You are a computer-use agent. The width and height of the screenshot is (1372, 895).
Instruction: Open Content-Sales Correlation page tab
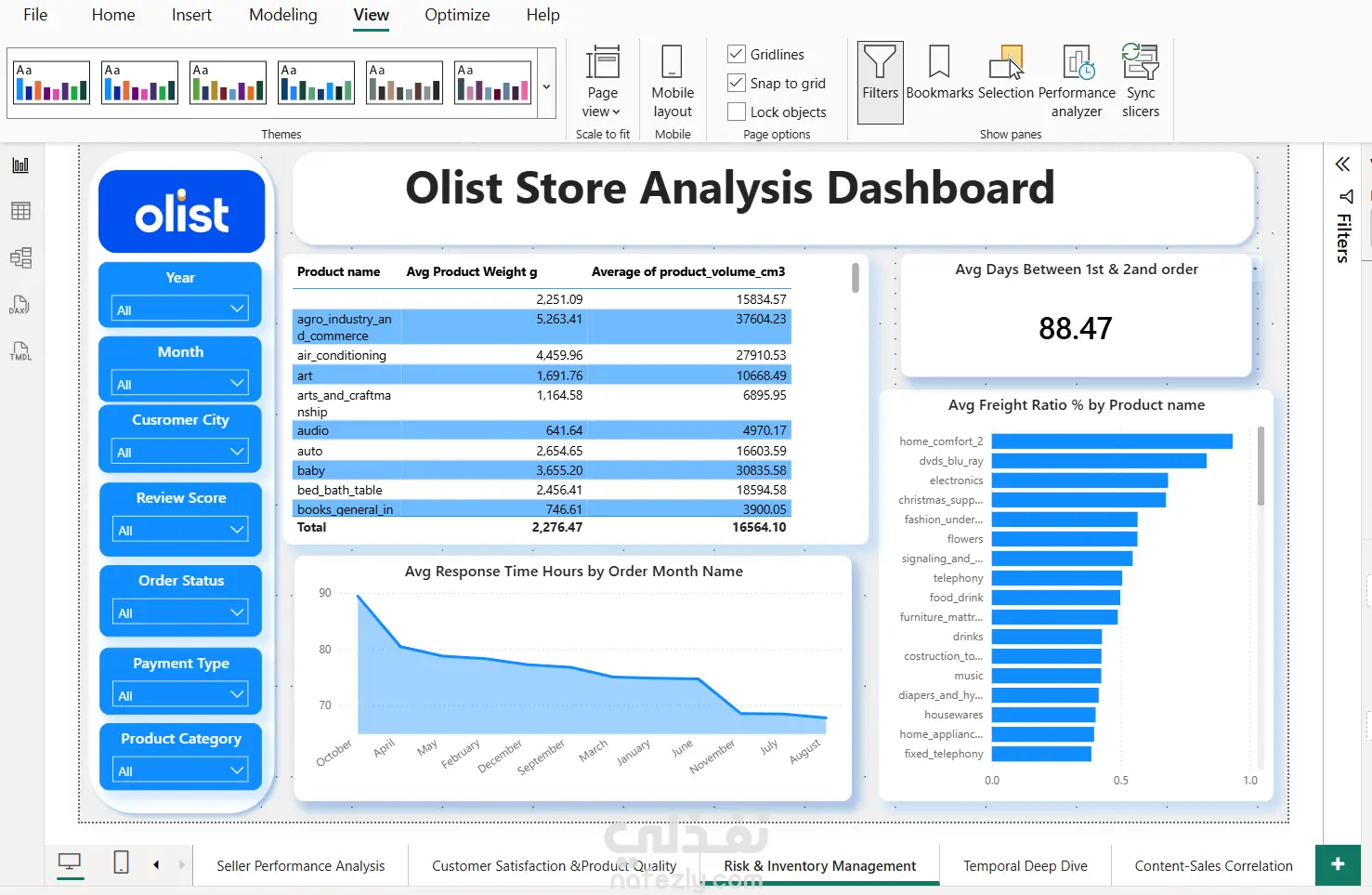pyautogui.click(x=1213, y=865)
